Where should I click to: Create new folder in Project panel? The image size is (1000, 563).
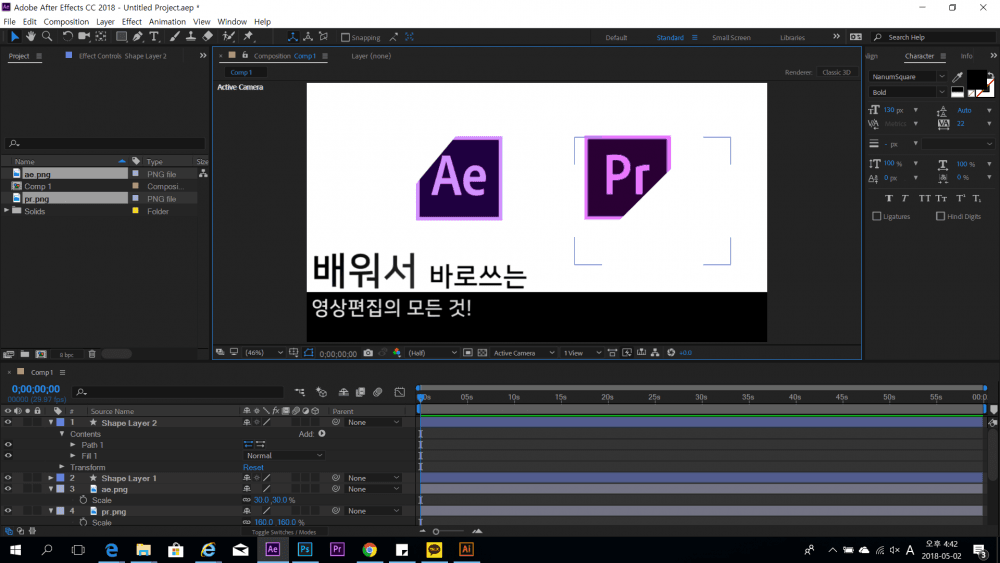25,354
